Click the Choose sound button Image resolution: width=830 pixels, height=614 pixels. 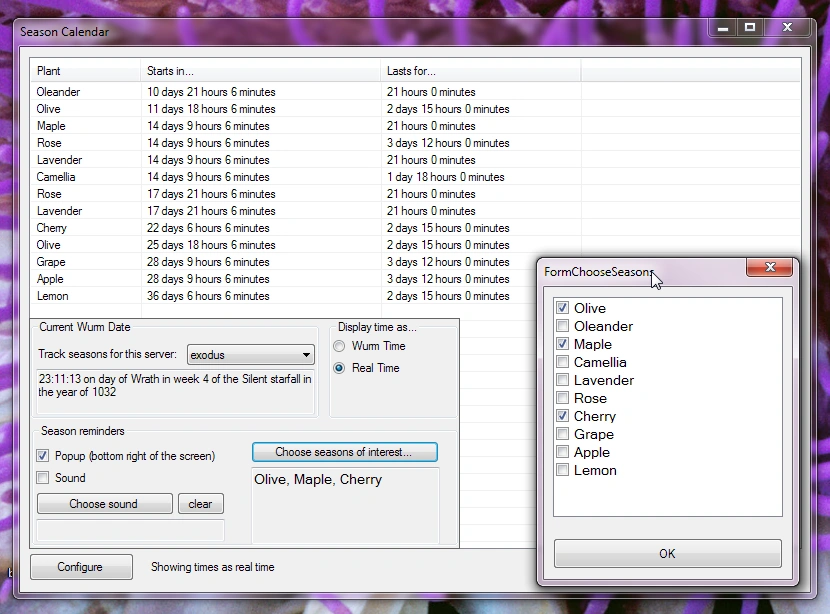click(104, 504)
